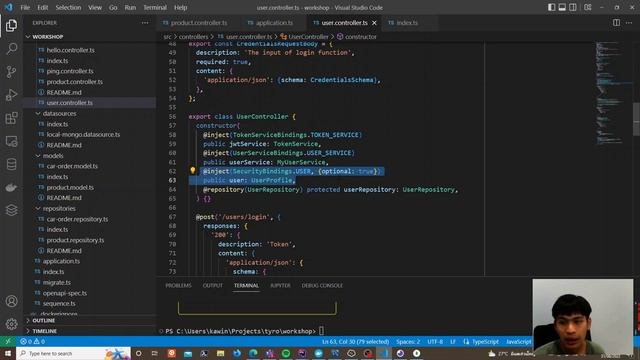Open local-mongo.datasource.ts file

pos(83,134)
